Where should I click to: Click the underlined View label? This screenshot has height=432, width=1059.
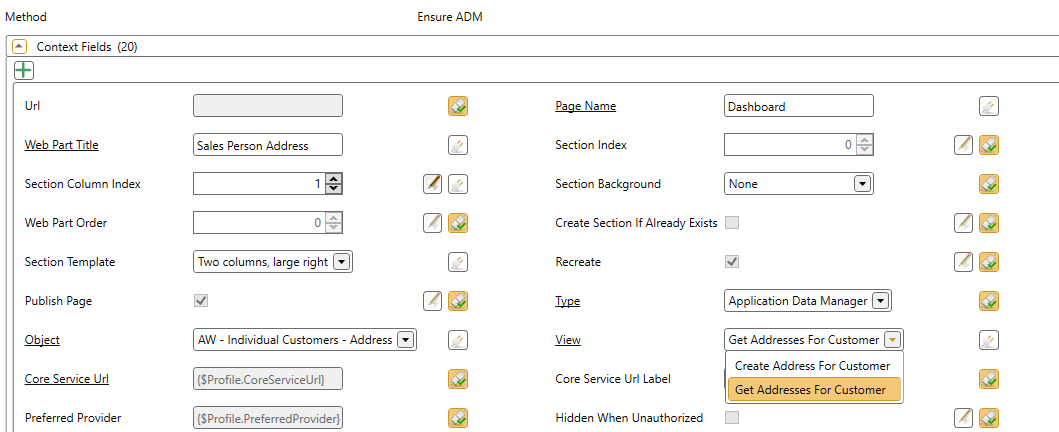(568, 340)
